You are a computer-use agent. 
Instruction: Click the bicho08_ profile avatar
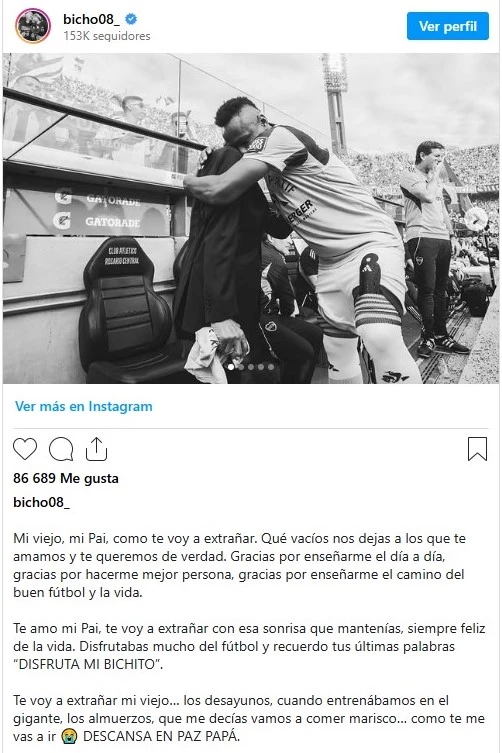tap(33, 26)
